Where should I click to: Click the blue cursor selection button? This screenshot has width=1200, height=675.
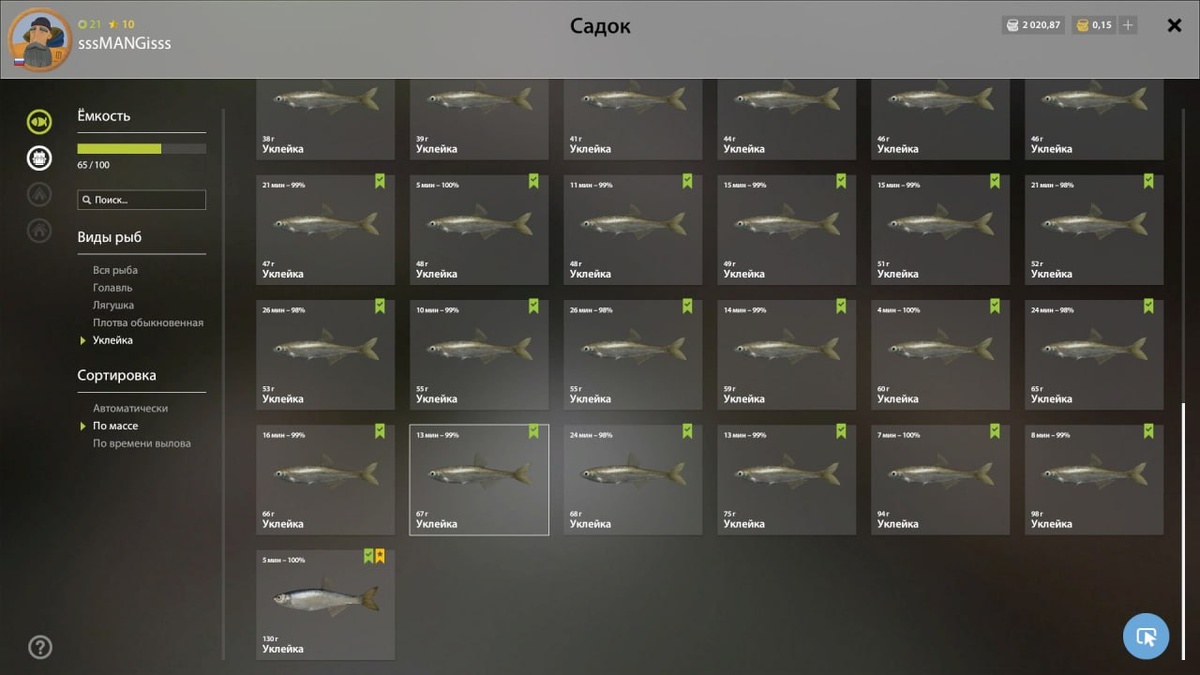pyautogui.click(x=1146, y=636)
